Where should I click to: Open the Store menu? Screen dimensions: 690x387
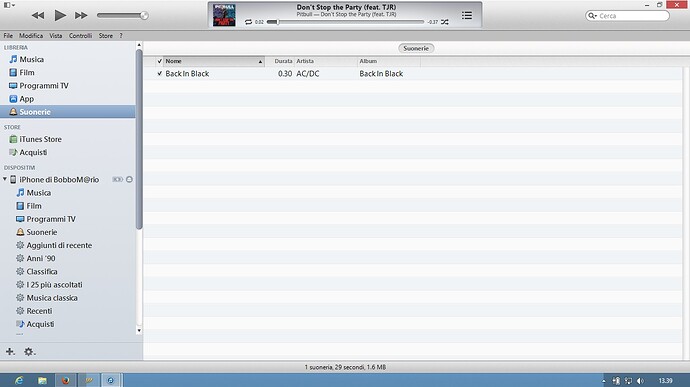(106, 36)
